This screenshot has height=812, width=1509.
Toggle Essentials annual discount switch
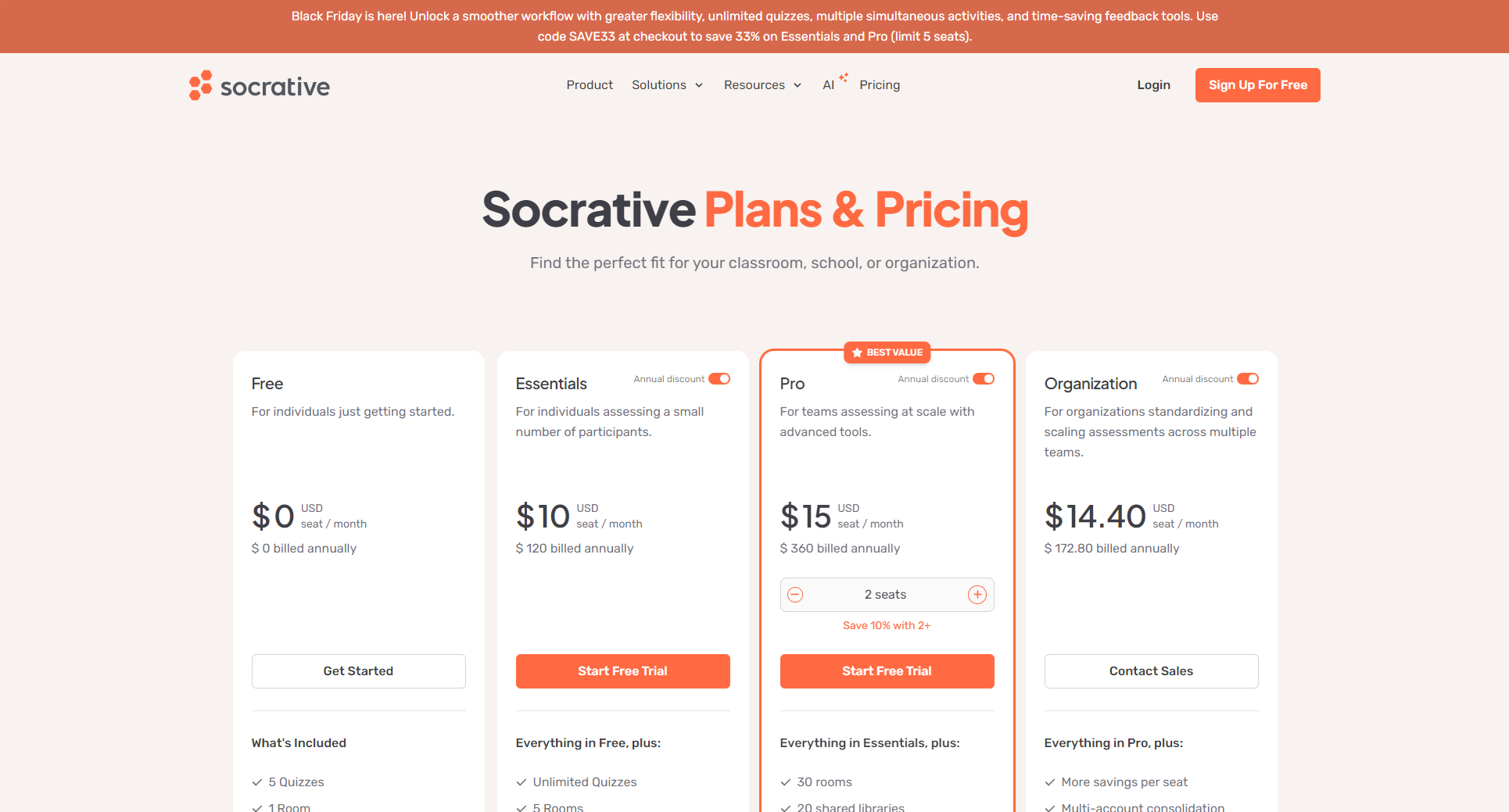pyautogui.click(x=719, y=379)
